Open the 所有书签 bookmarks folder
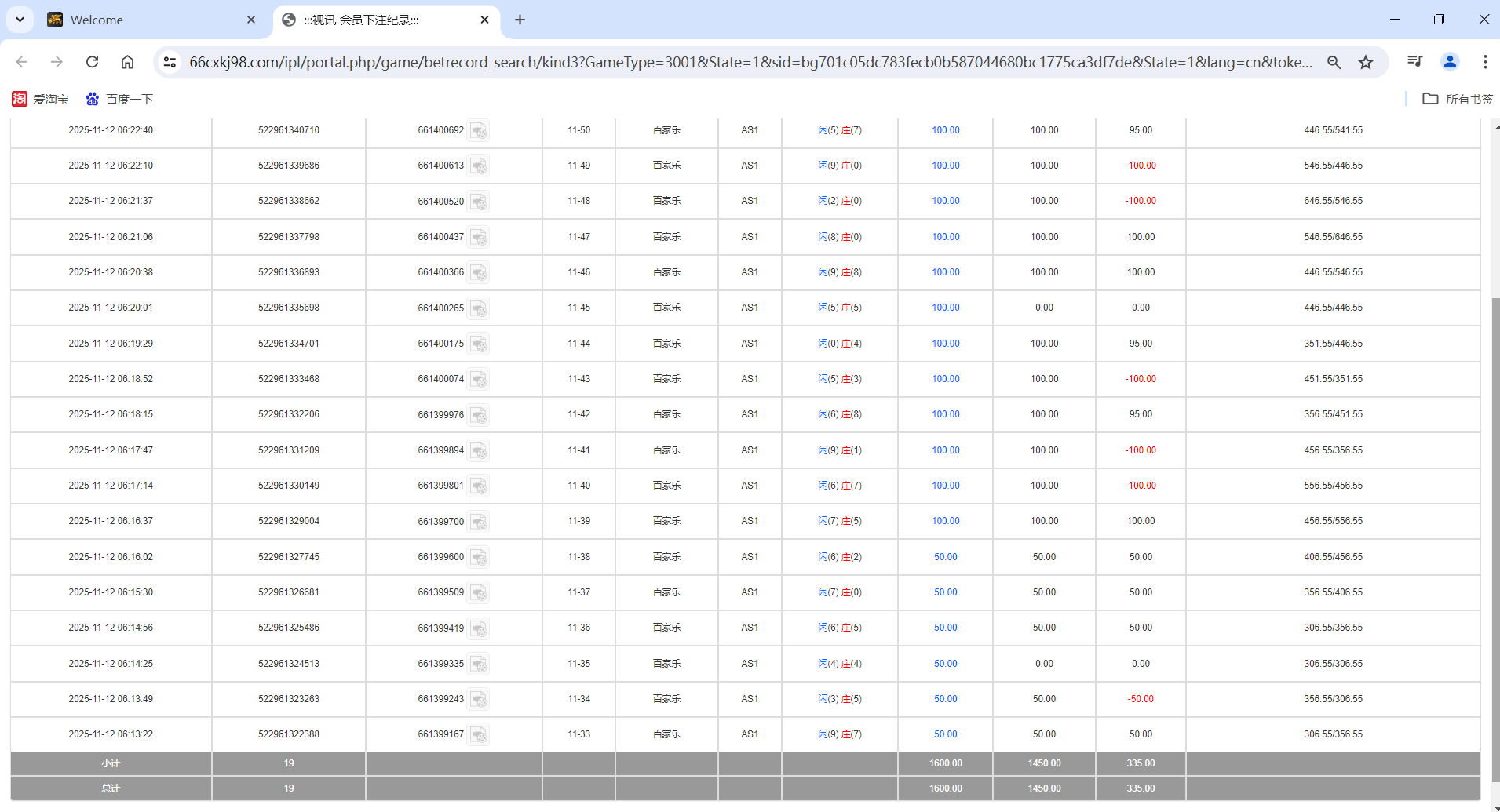The width and height of the screenshot is (1500, 812). point(1458,99)
